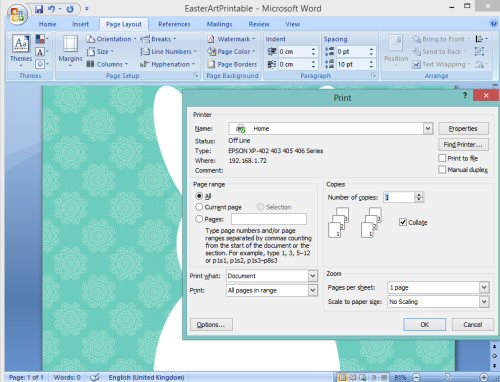Image resolution: width=500 pixels, height=382 pixels.
Task: Click the Word Help icon
Action: pyautogui.click(x=494, y=23)
